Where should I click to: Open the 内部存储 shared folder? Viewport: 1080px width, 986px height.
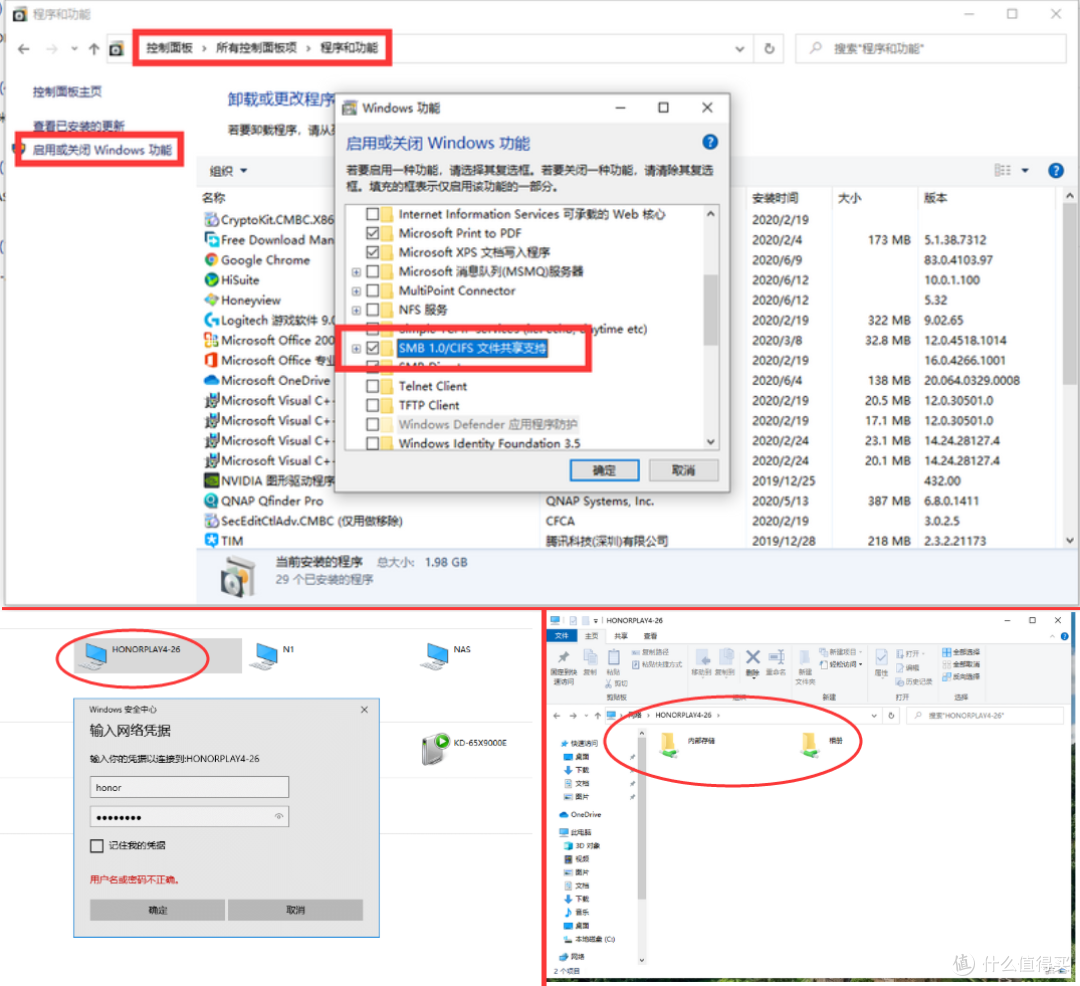687,744
